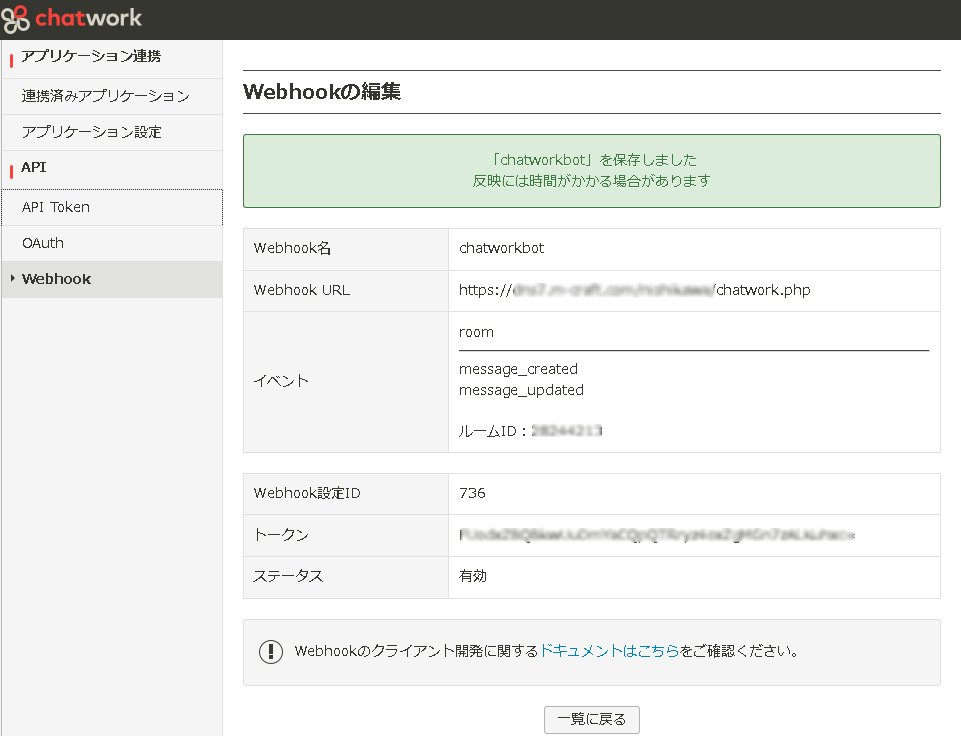This screenshot has height=736, width=961.
Task: Click the exclamation info icon near the documentation note
Action: click(271, 651)
